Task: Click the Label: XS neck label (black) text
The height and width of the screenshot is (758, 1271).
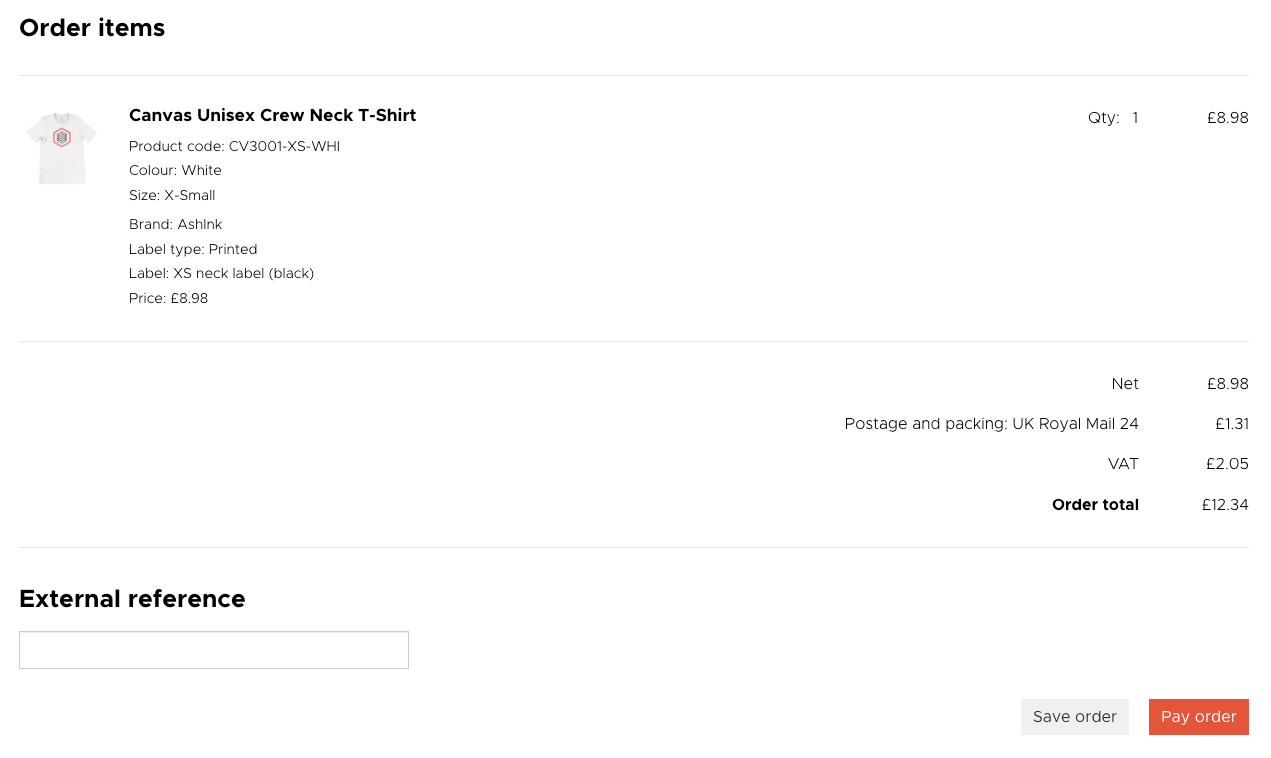Action: point(221,274)
